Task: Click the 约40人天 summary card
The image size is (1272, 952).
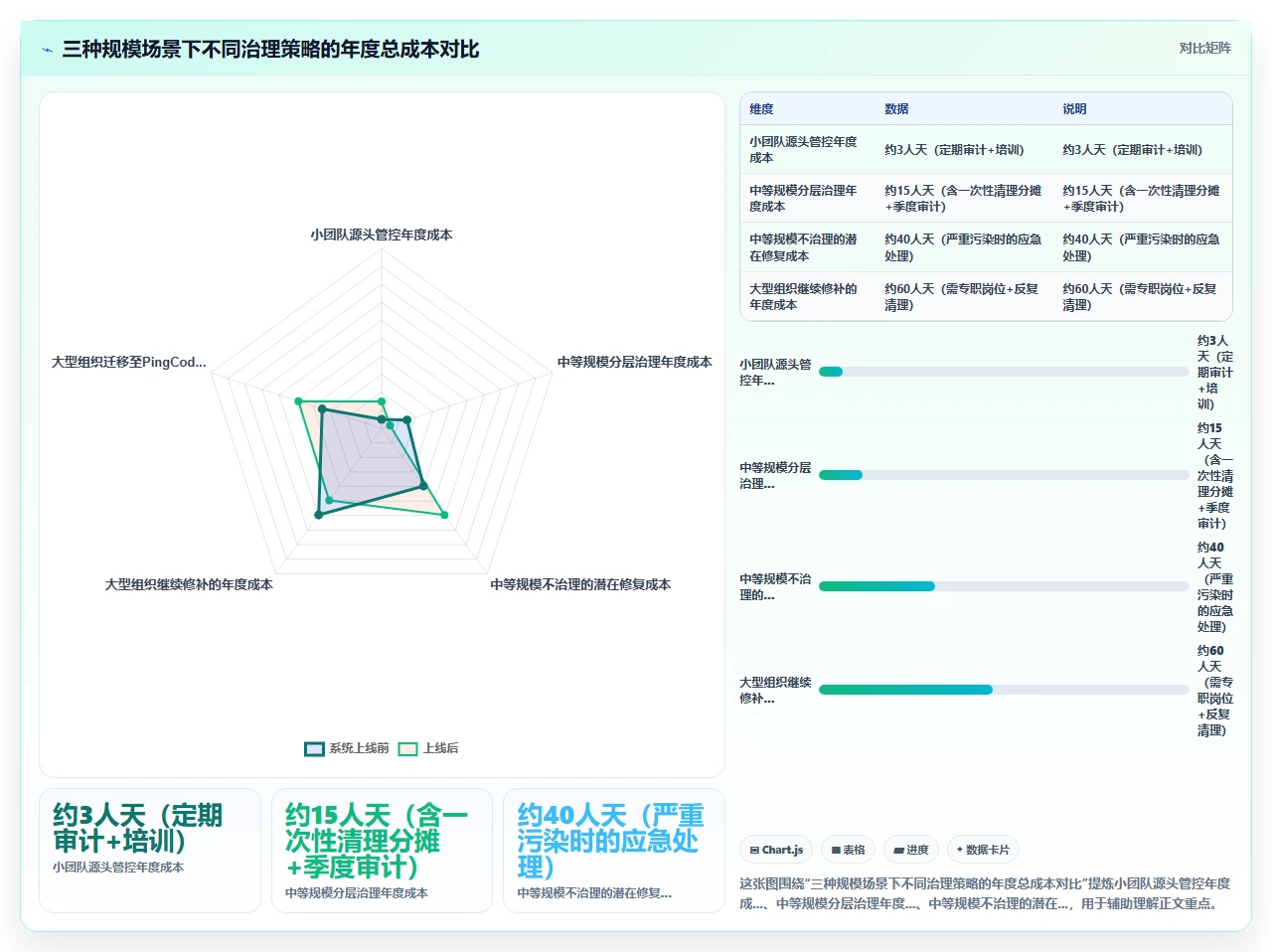Action: pos(614,850)
